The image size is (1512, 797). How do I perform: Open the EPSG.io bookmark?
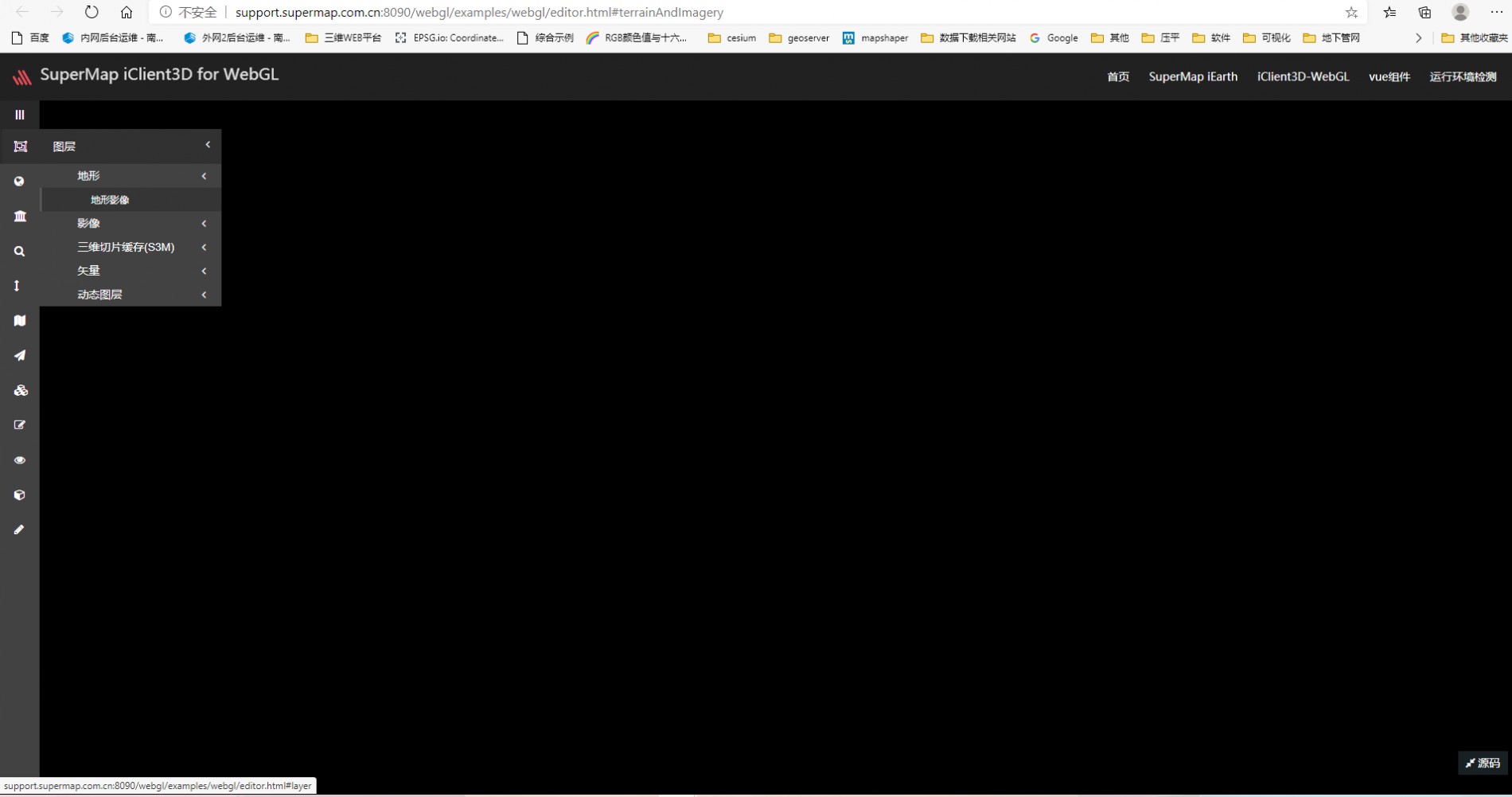[x=450, y=37]
